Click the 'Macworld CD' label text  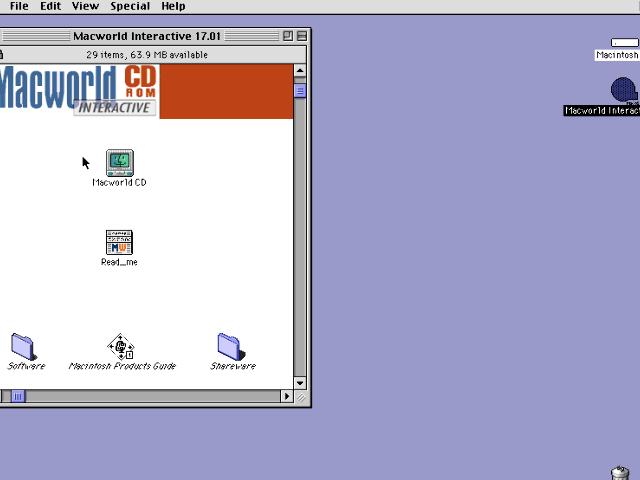[x=119, y=182]
